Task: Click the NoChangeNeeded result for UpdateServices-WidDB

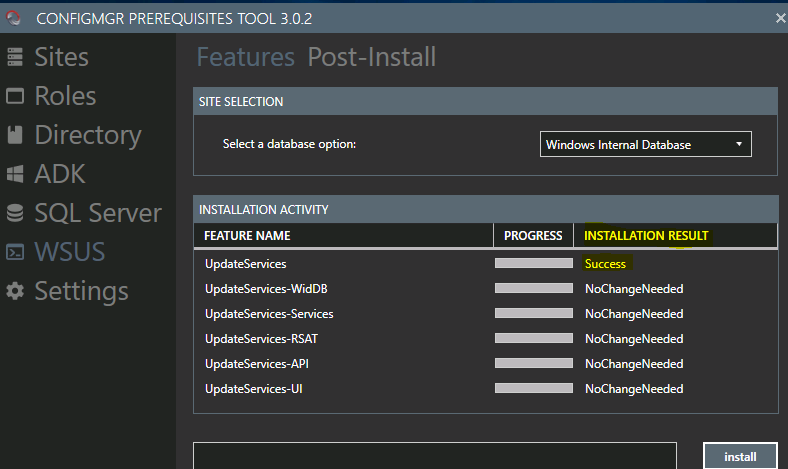Action: click(634, 289)
